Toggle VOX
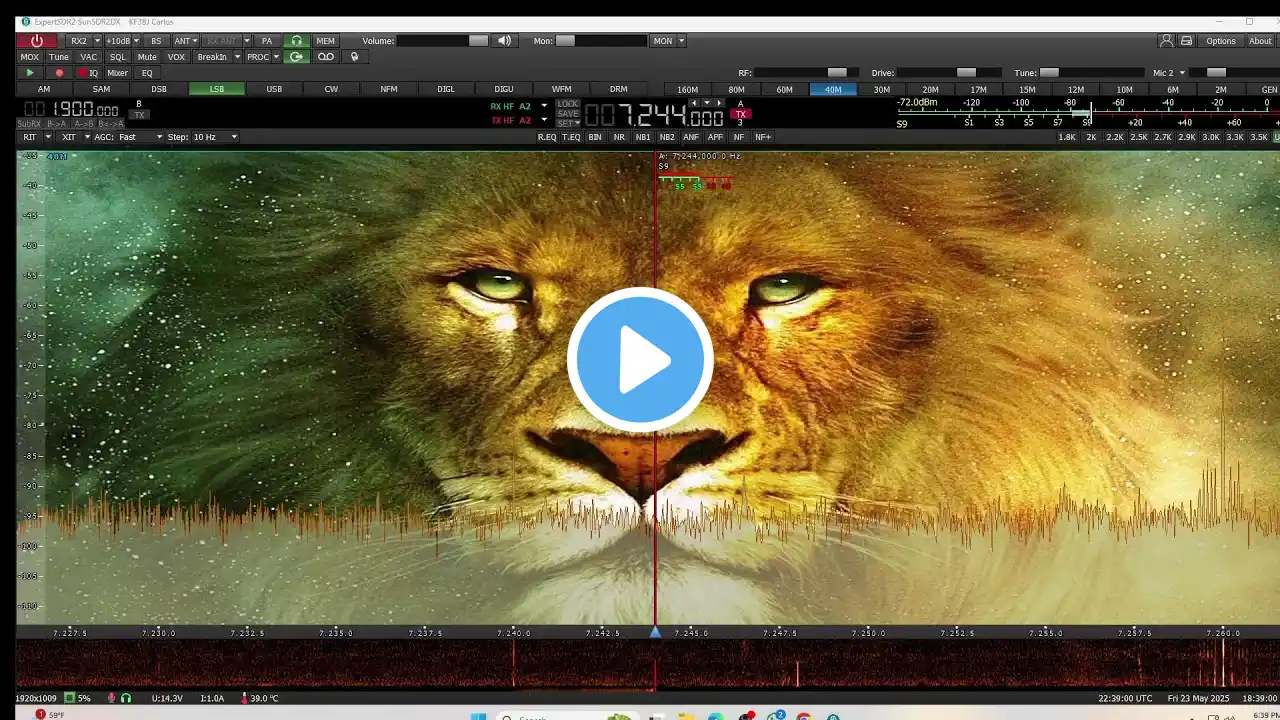 177,57
